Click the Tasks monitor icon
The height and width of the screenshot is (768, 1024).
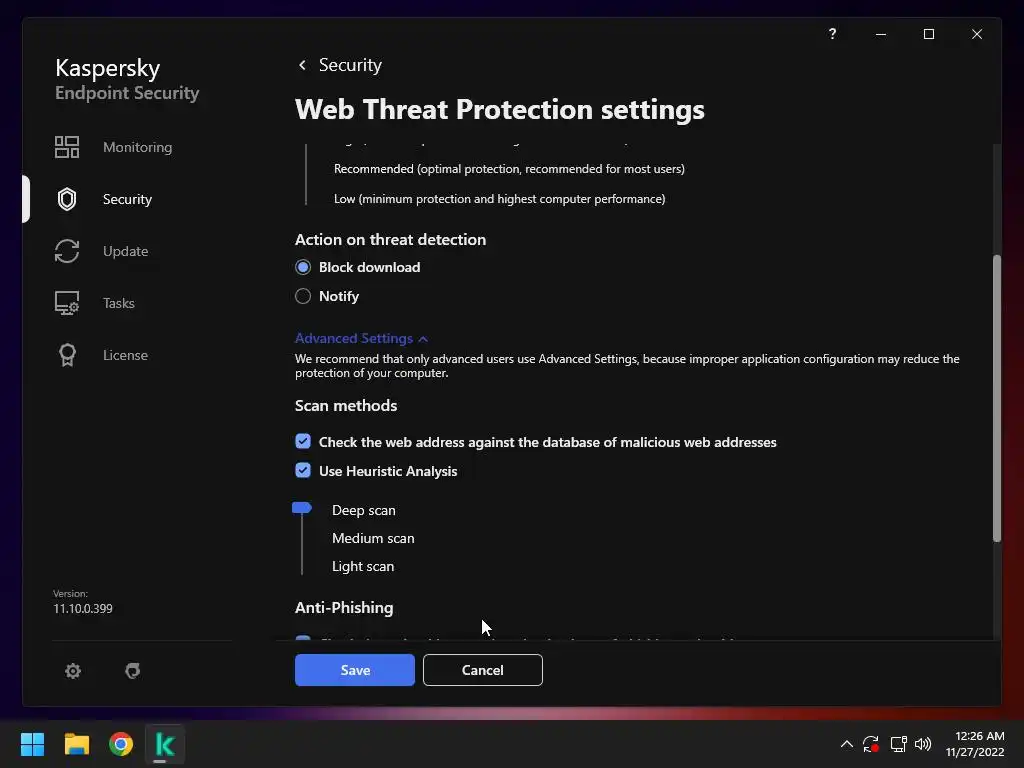[x=67, y=303]
